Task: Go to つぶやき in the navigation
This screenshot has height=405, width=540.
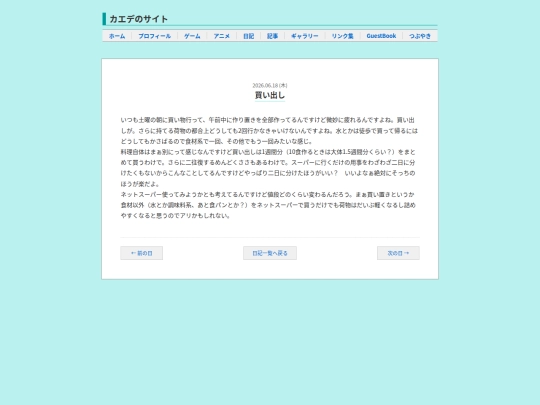Action: (420, 36)
